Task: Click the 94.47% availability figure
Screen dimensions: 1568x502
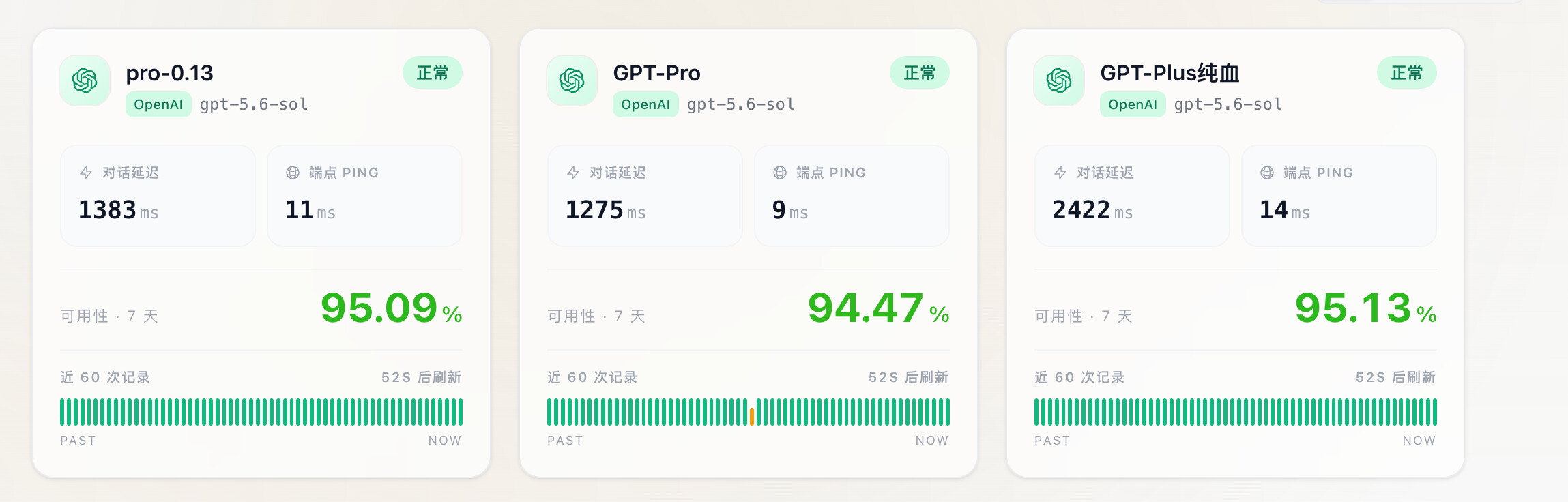Action: click(x=879, y=308)
